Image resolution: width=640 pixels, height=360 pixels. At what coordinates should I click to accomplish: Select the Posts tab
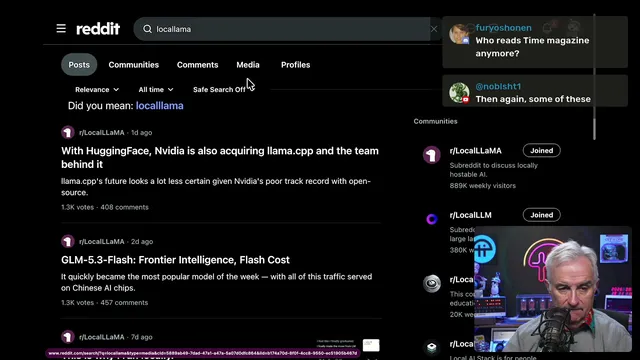coord(79,64)
